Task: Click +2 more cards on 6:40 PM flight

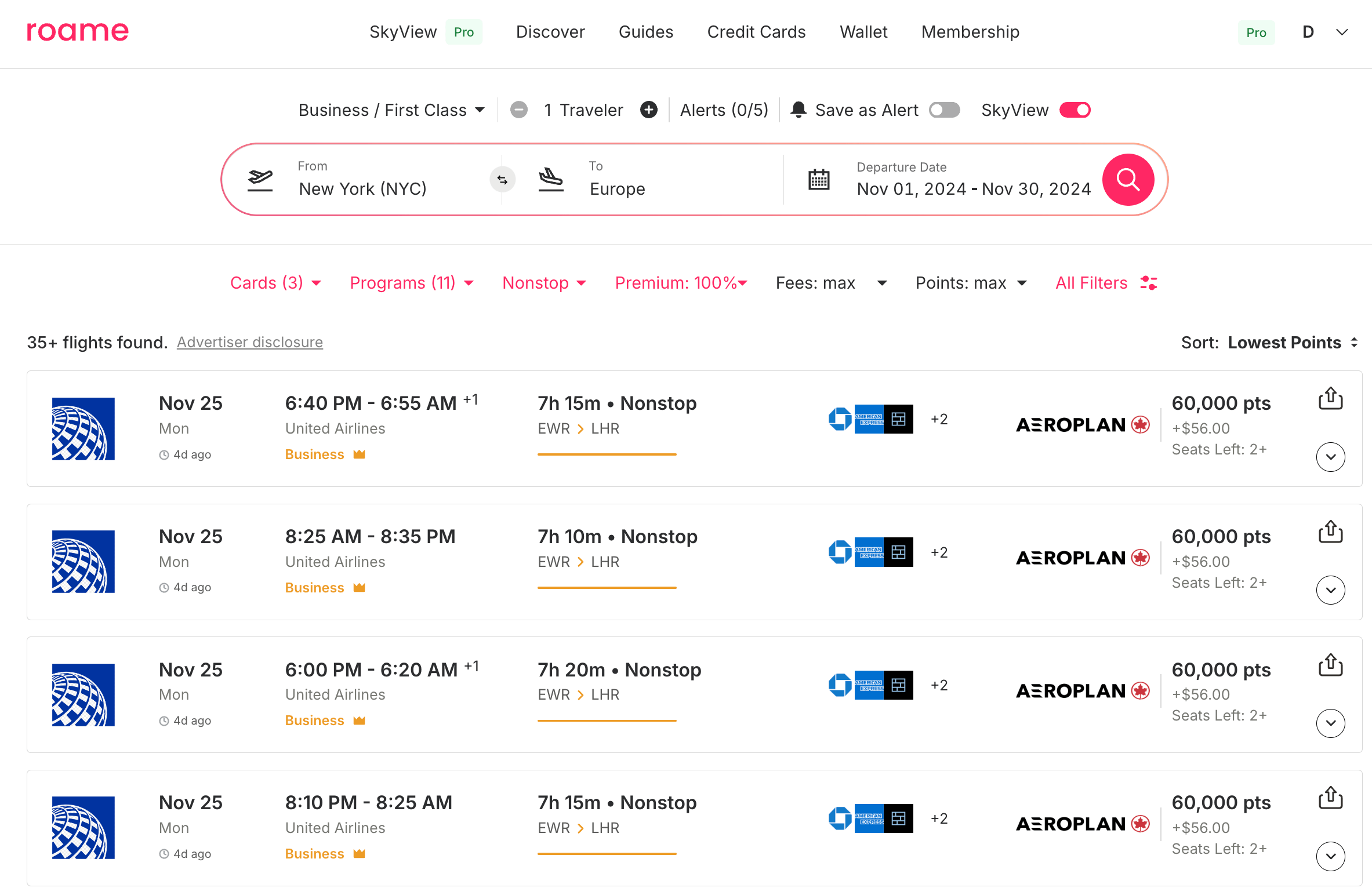Action: (939, 419)
